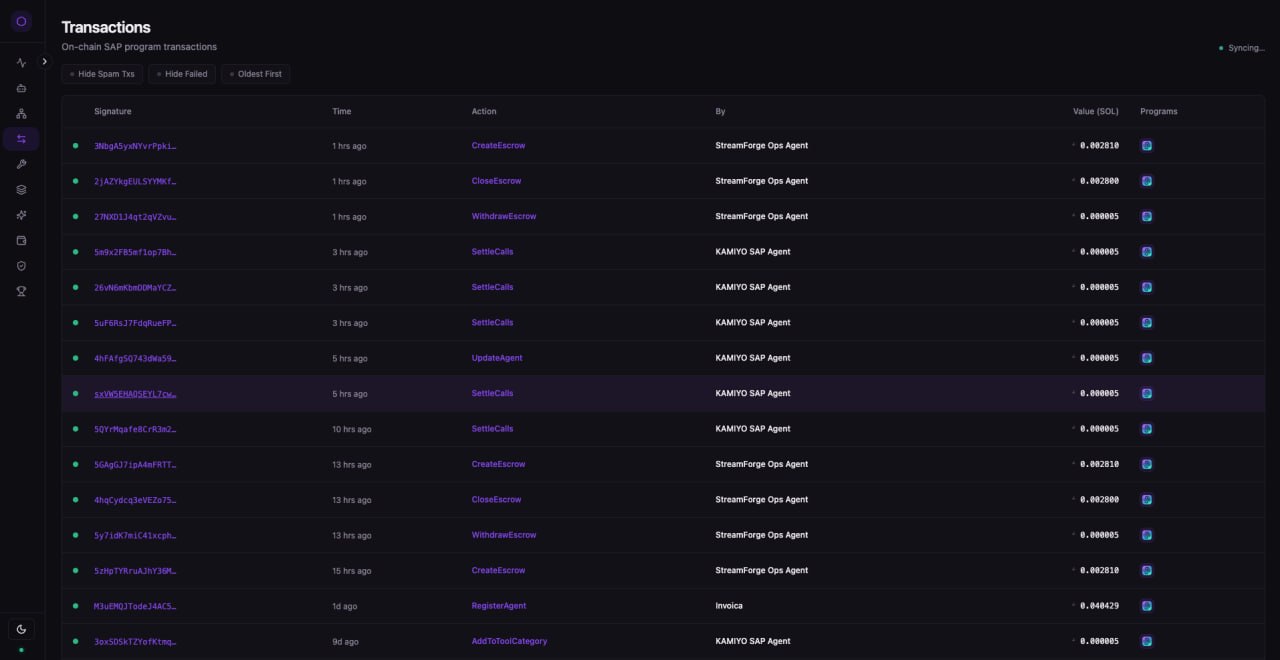Image resolution: width=1280 pixels, height=660 pixels.
Task: Click the purple logo at top left
Action: (x=21, y=21)
